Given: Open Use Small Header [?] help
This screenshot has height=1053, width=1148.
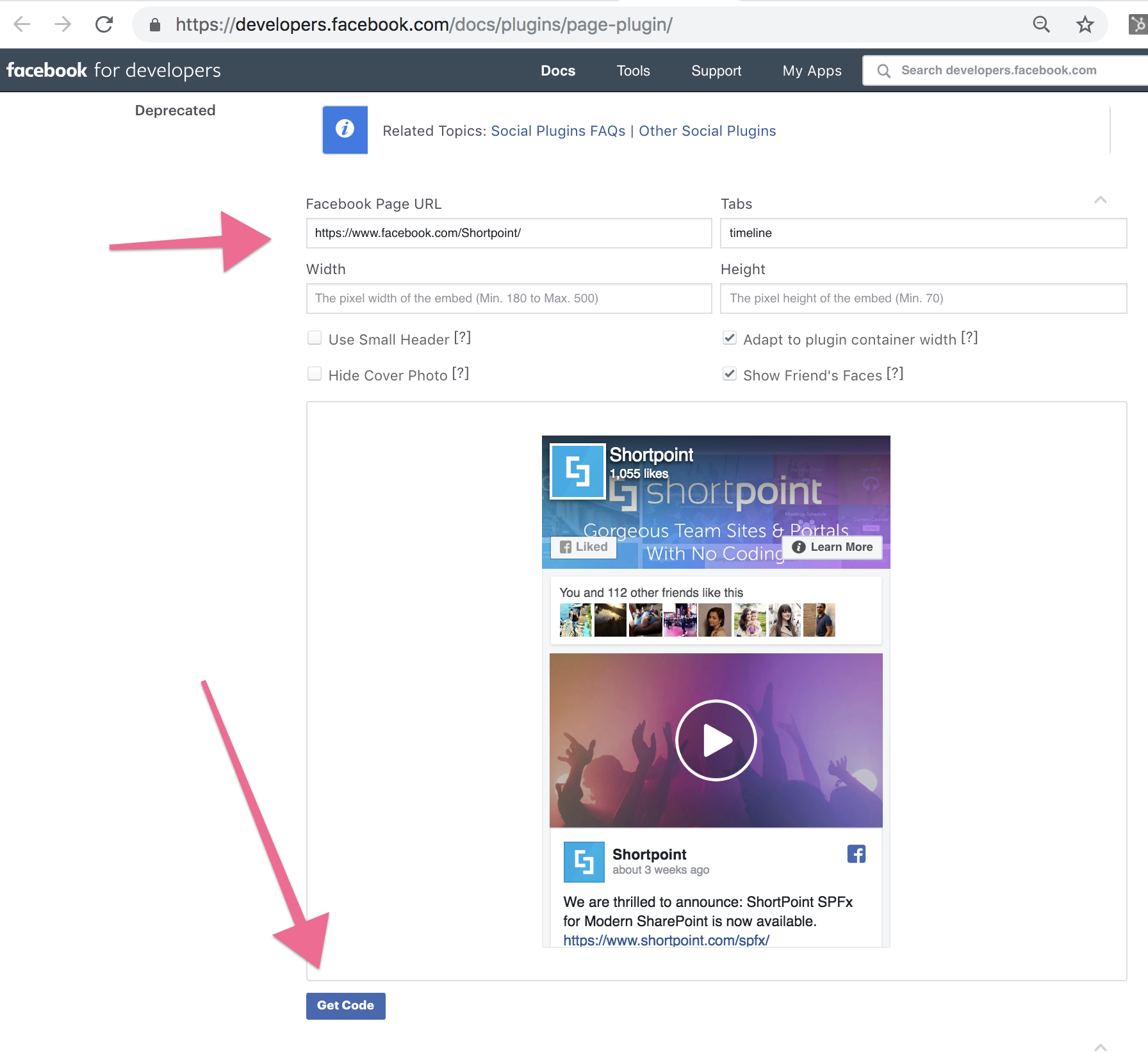Looking at the screenshot, I should tap(463, 338).
